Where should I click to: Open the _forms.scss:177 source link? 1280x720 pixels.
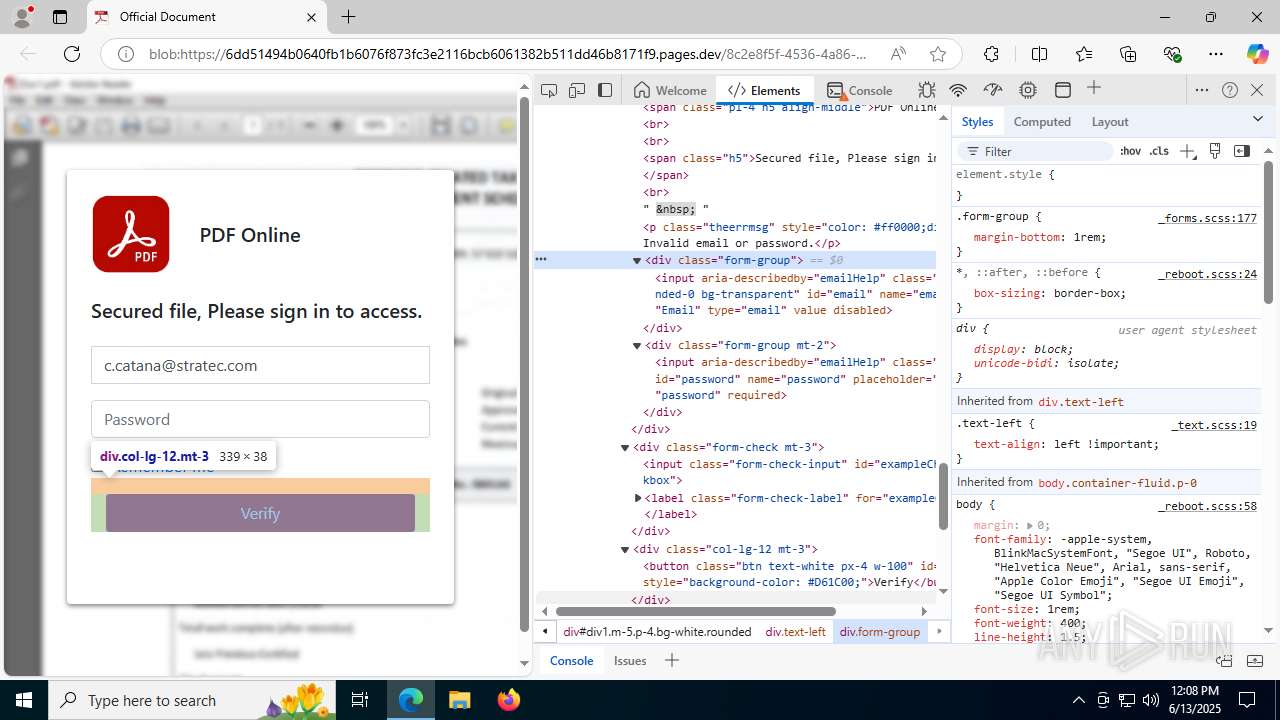point(1208,218)
